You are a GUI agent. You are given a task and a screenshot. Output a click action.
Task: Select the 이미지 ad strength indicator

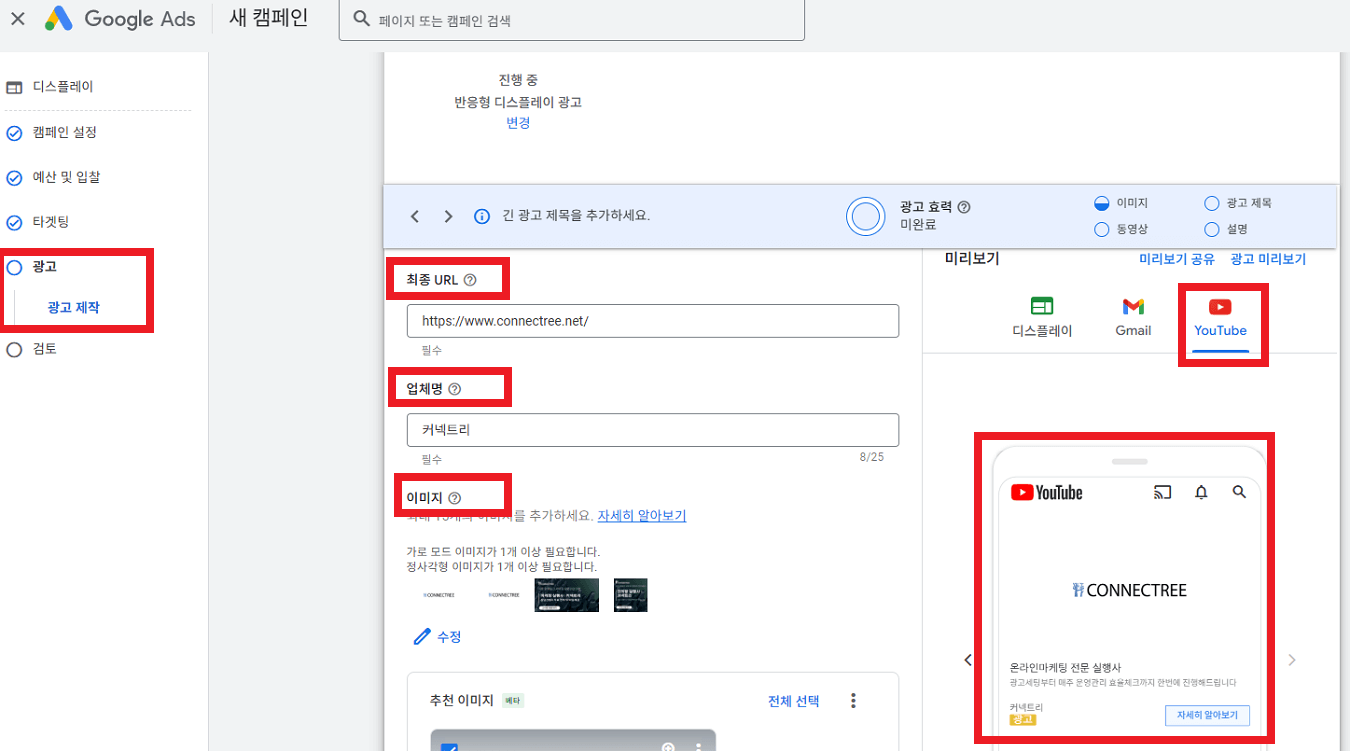1121,202
